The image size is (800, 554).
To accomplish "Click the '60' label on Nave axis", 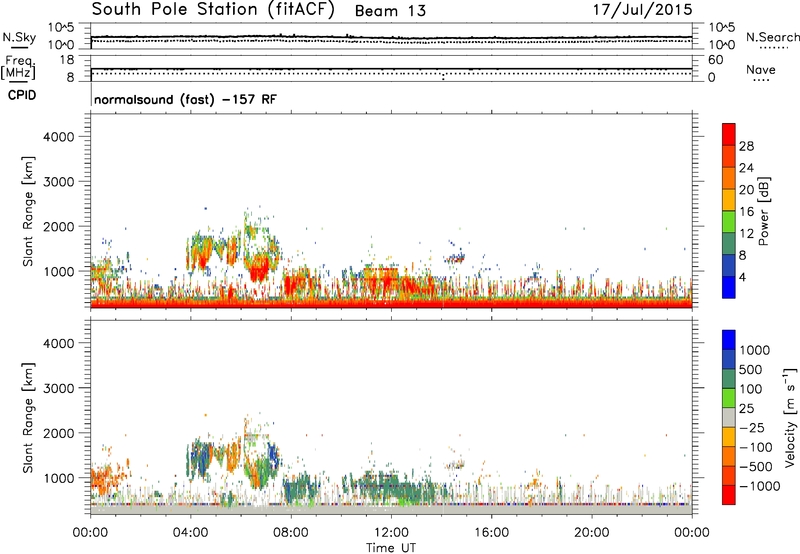I will [x=715, y=60].
